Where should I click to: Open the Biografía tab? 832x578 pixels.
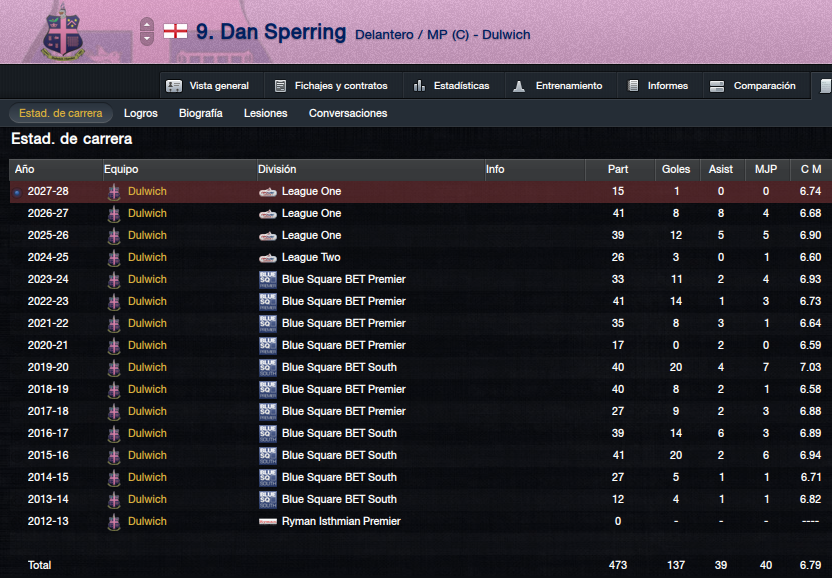[201, 113]
